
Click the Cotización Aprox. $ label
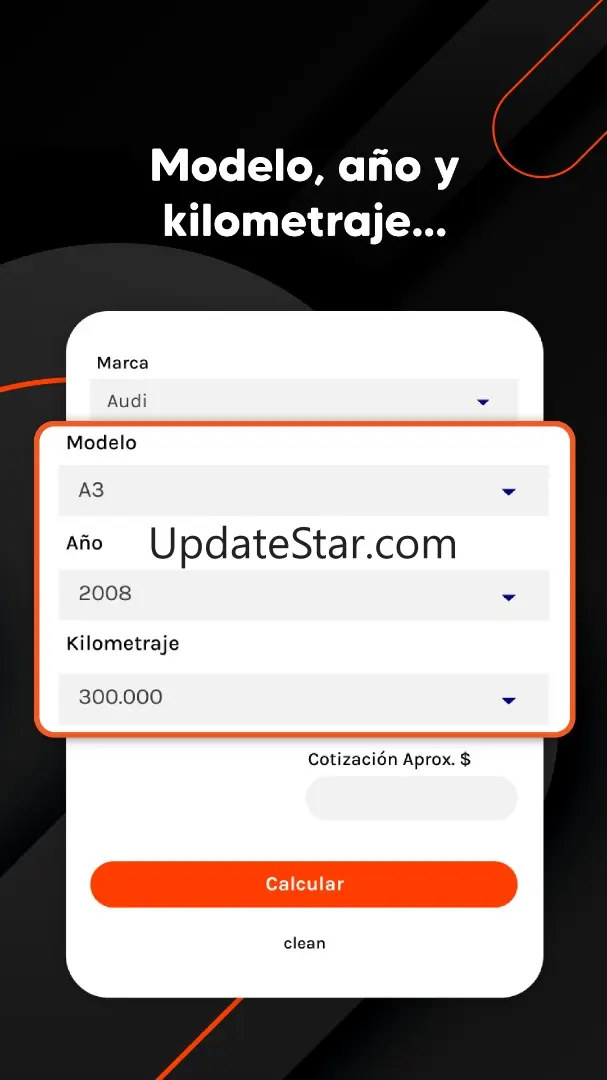389,759
